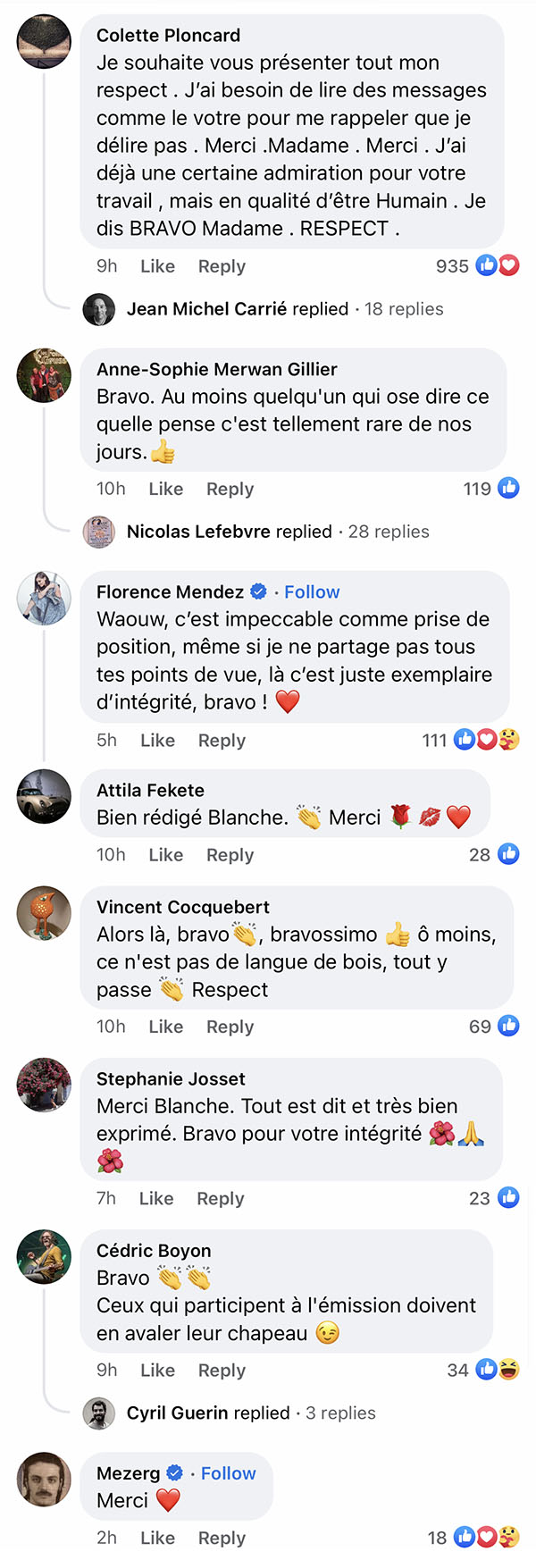Image resolution: width=536 pixels, height=1568 pixels.
Task: Reply to Attila Fekete's comment
Action: point(230,855)
